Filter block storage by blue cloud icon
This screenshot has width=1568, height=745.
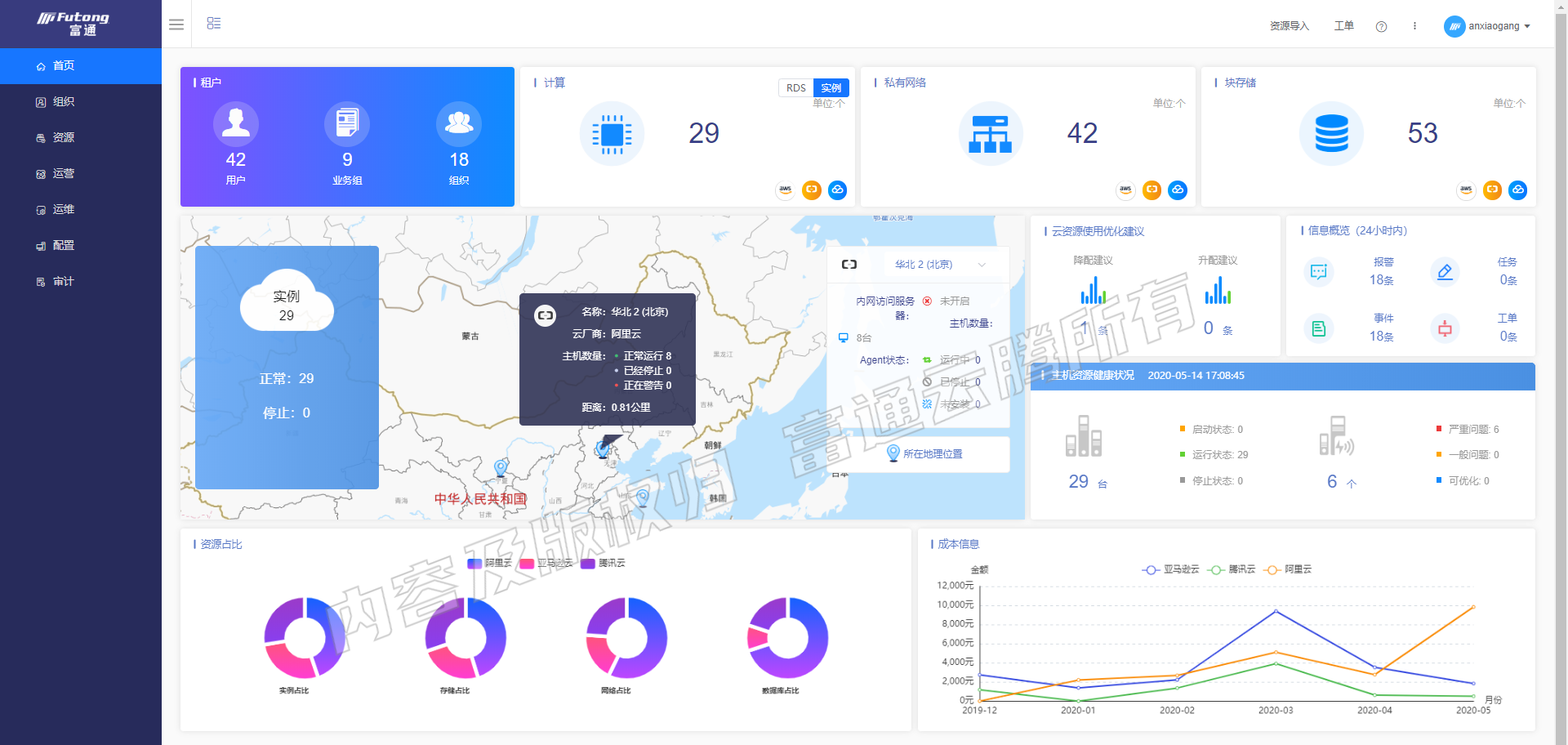1518,190
